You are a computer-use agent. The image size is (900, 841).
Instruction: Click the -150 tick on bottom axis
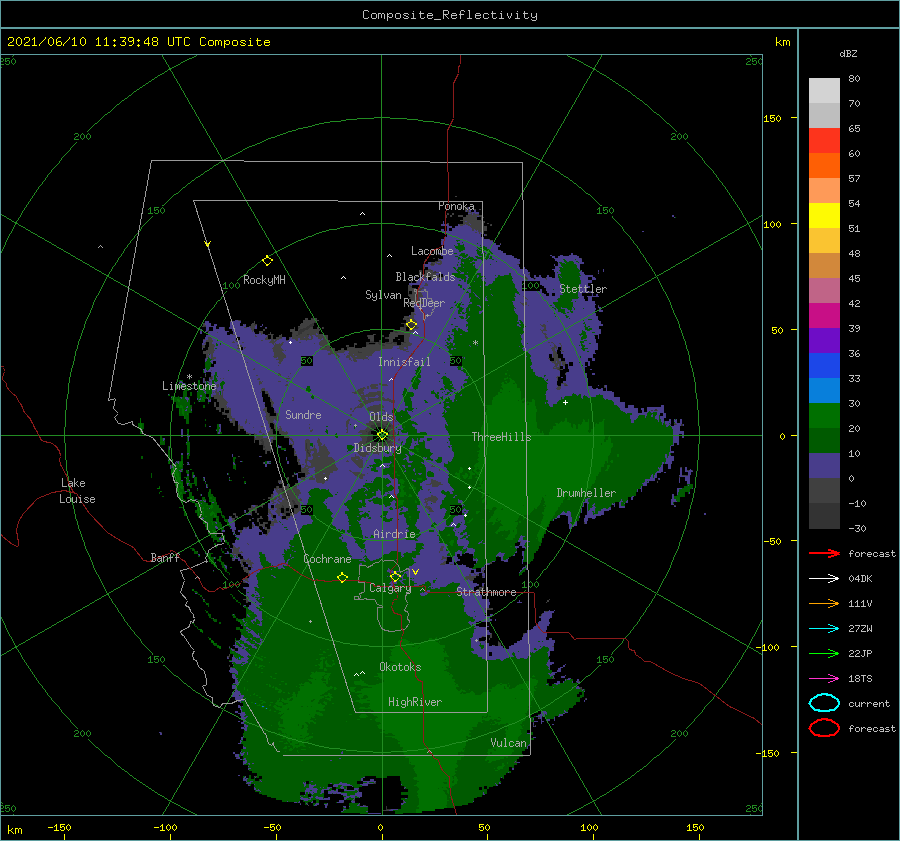coord(59,827)
